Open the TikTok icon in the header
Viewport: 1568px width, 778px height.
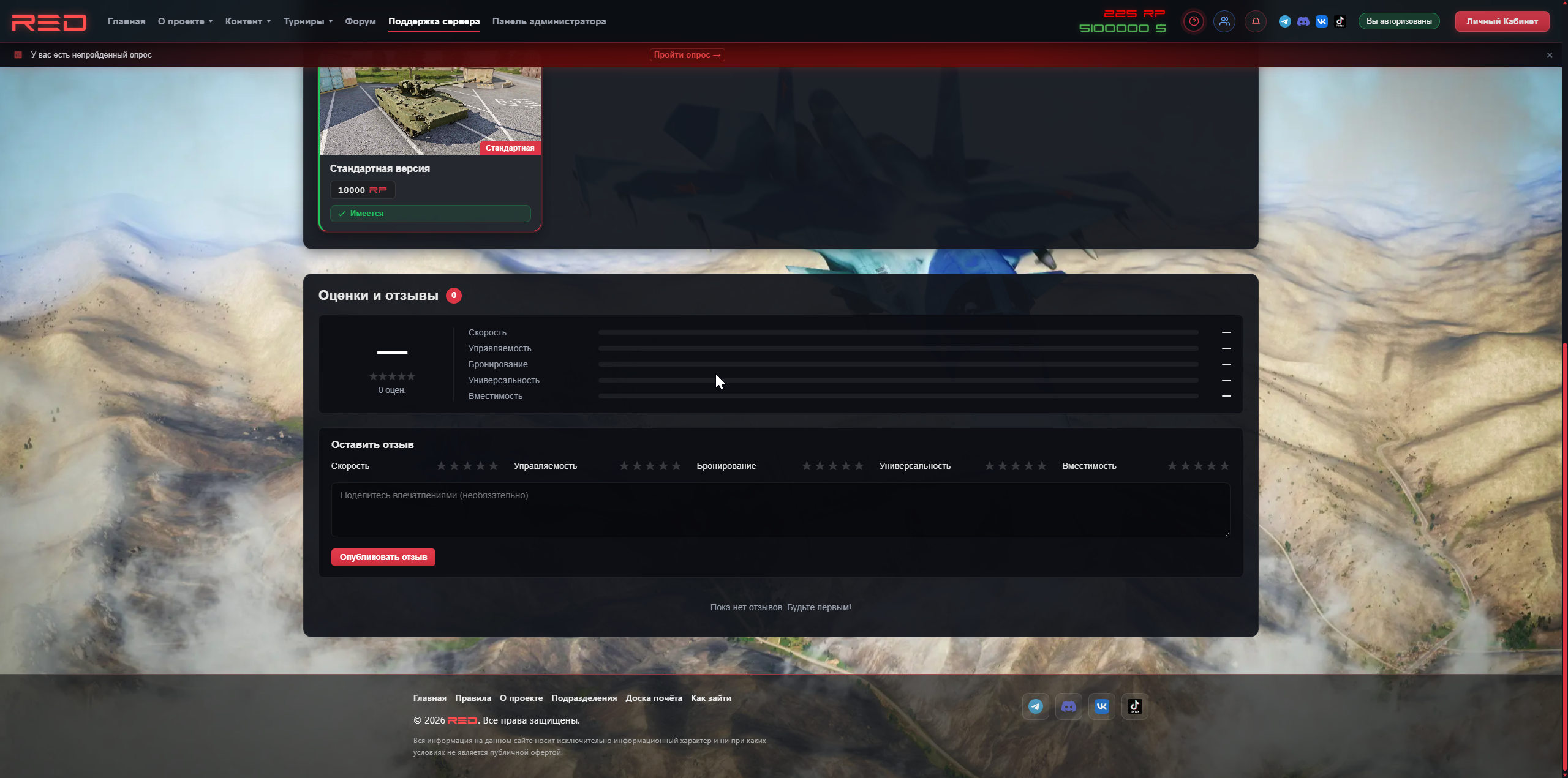1340,21
